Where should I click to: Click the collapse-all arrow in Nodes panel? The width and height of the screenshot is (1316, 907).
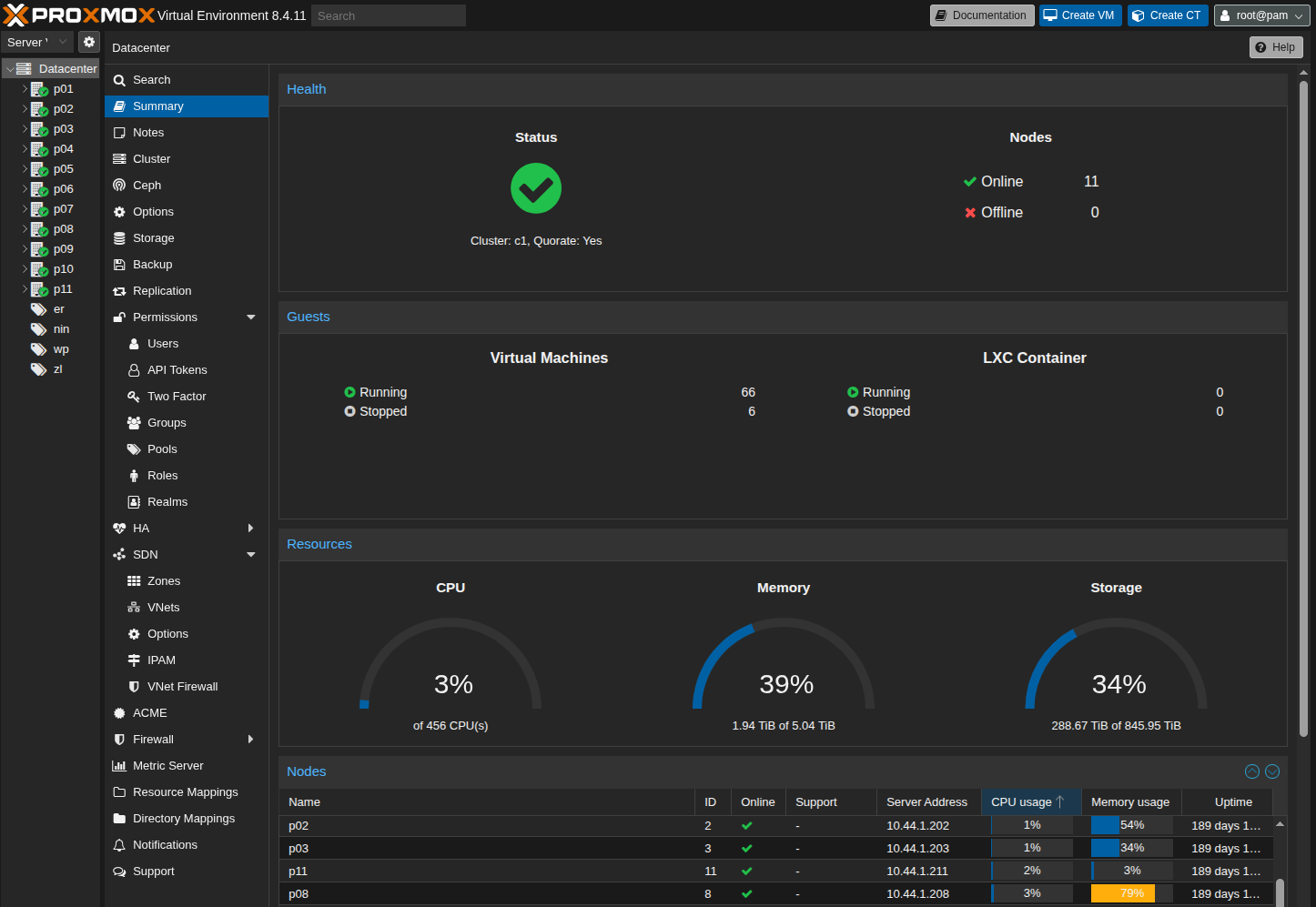[1252, 771]
